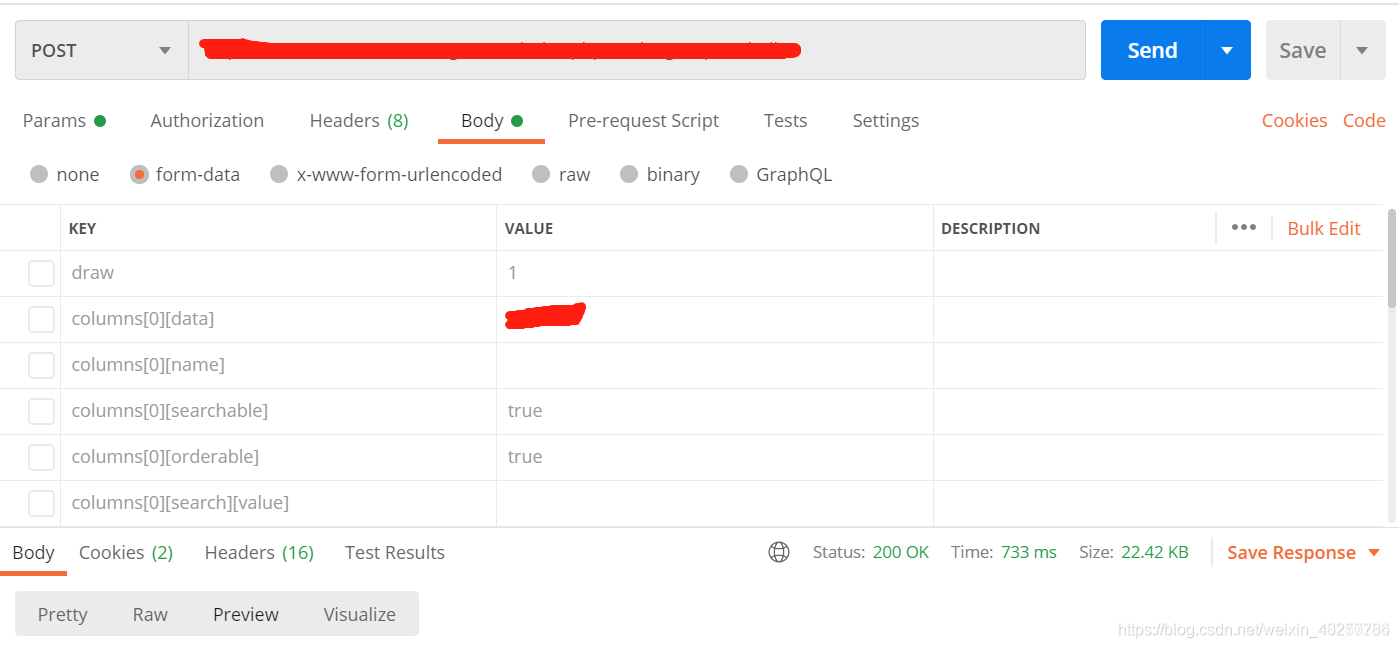
Task: Enable the columns[0][name] checkbox
Action: [x=41, y=365]
